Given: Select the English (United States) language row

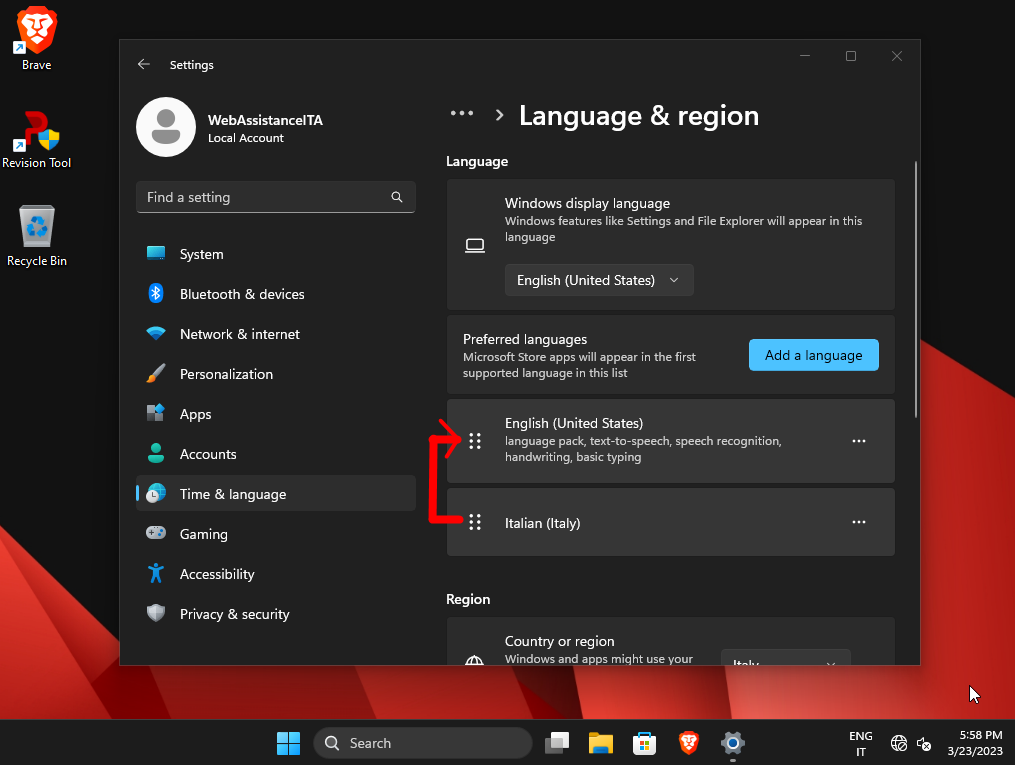Looking at the screenshot, I should [671, 441].
